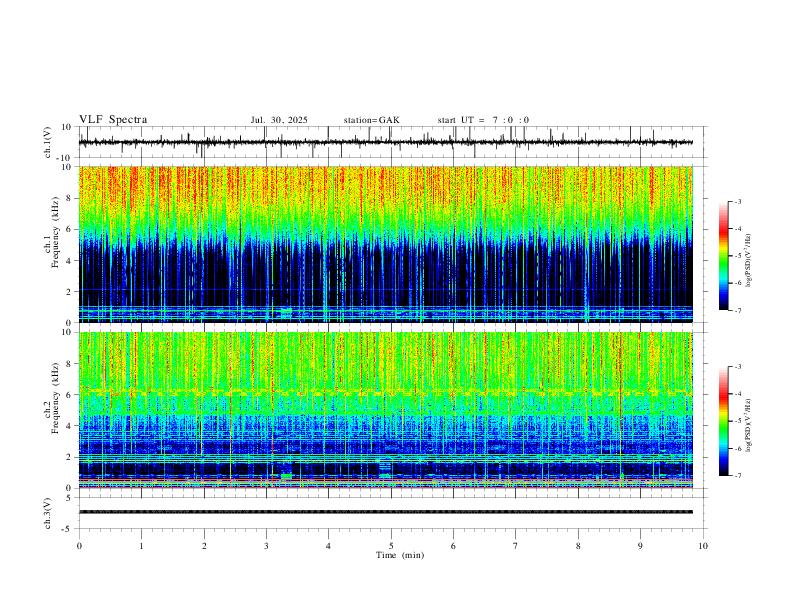Viewport: 792px width, 612px height.
Task: Click the 'ch.3(V)' axis label
Action: [x=48, y=513]
